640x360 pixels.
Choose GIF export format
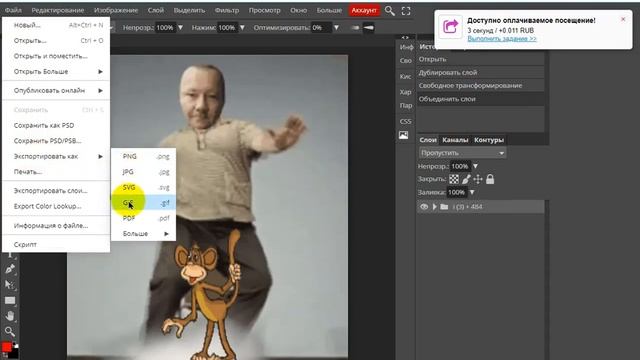(144, 203)
